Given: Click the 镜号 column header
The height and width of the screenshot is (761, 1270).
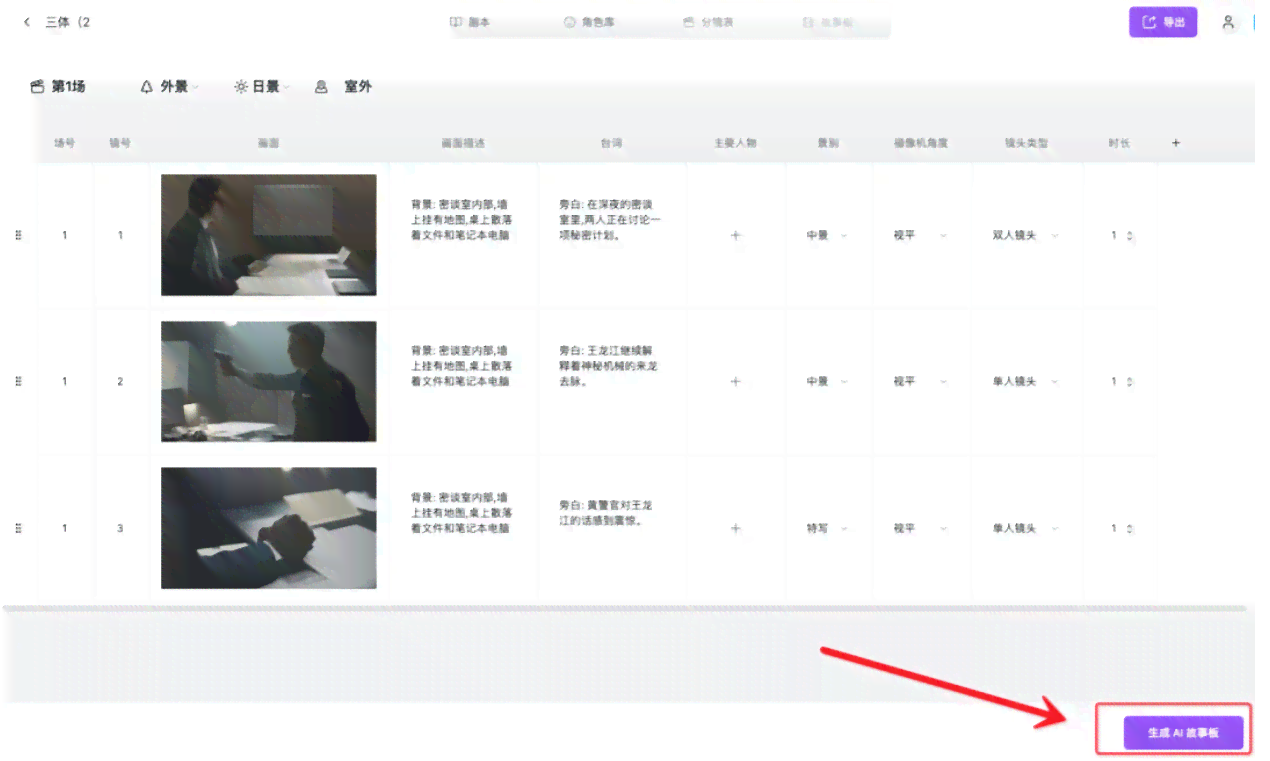Looking at the screenshot, I should tap(120, 143).
